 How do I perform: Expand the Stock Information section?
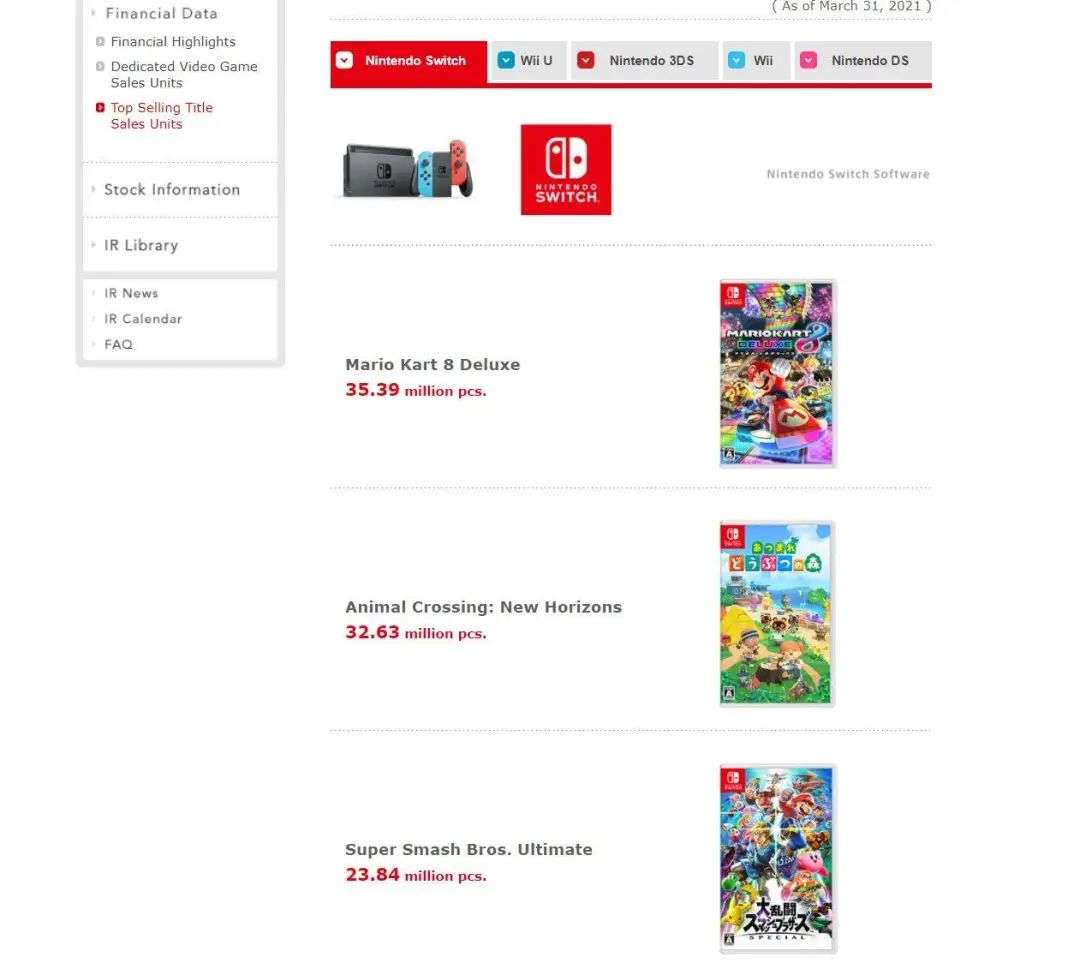pyautogui.click(x=172, y=189)
